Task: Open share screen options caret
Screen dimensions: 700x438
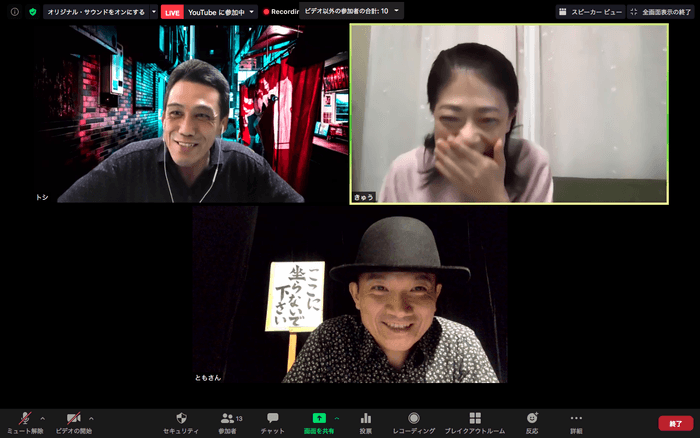Action: point(337,418)
